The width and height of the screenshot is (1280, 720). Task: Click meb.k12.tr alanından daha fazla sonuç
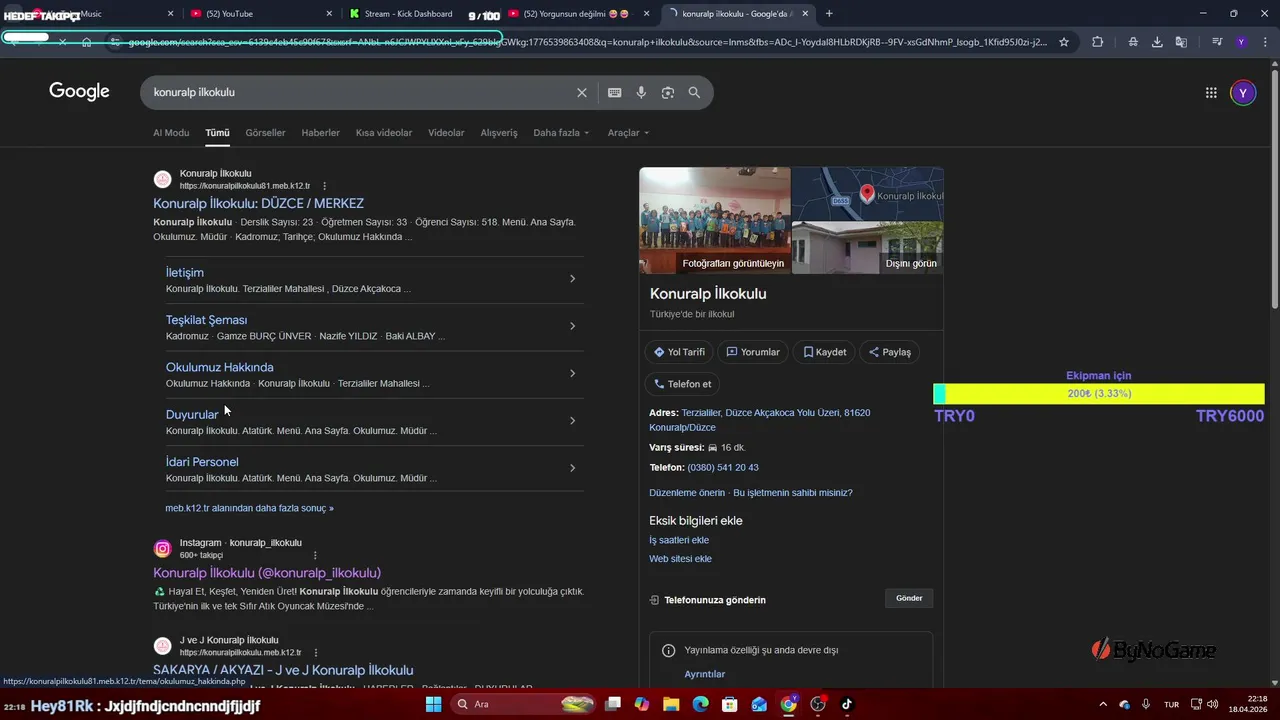pyautogui.click(x=250, y=508)
